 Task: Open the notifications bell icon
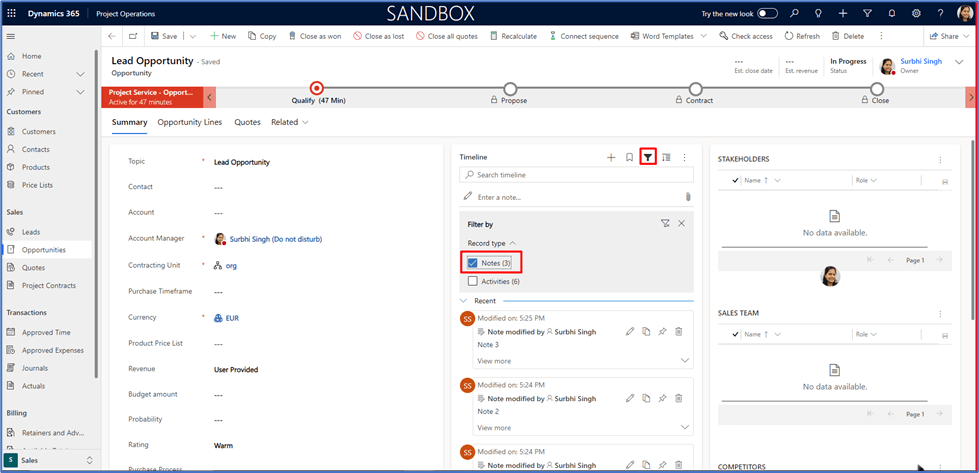[x=891, y=13]
